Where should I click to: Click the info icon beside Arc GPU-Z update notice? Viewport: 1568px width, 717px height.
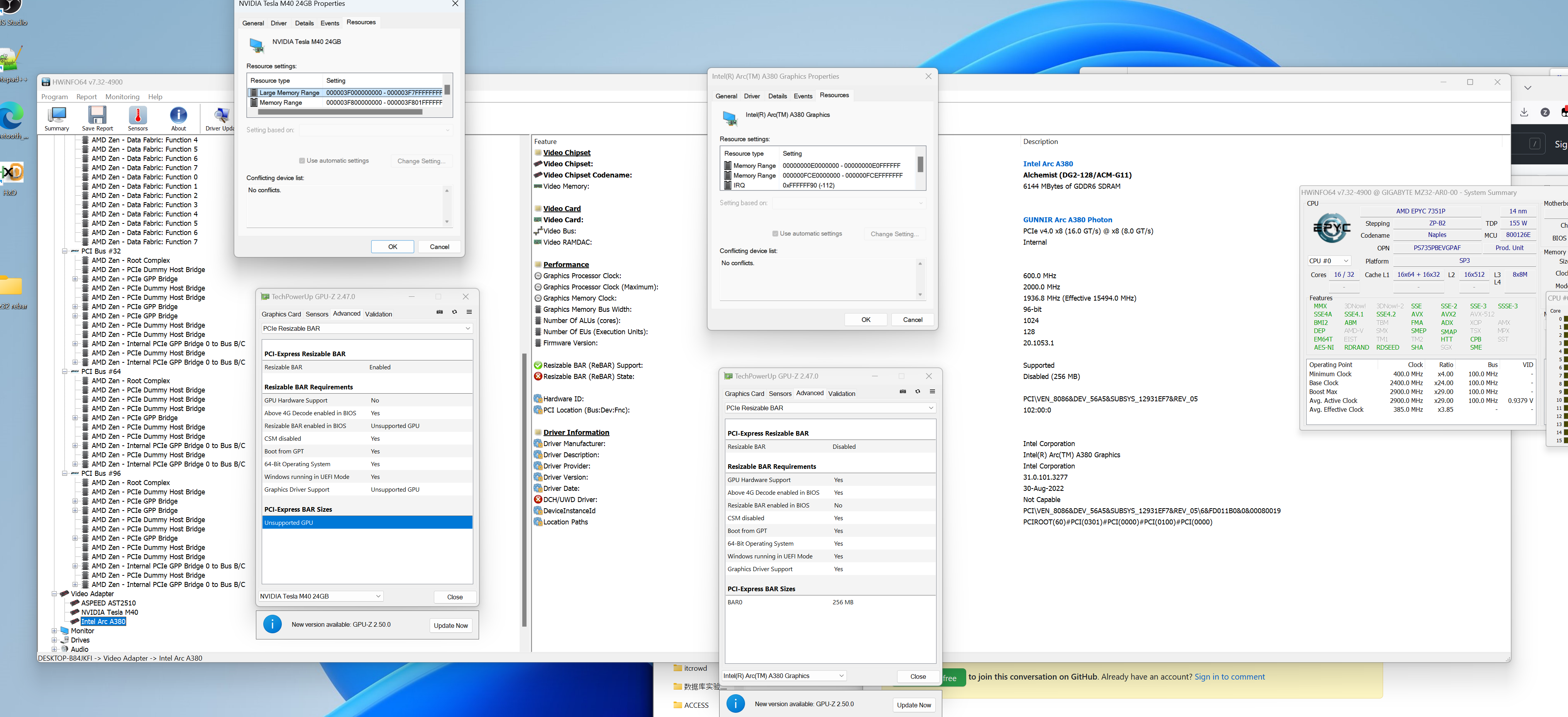(x=736, y=703)
